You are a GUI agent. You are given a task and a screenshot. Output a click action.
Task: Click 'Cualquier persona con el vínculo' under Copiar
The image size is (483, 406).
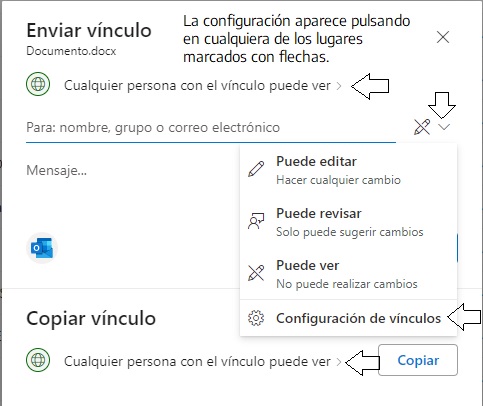click(197, 361)
